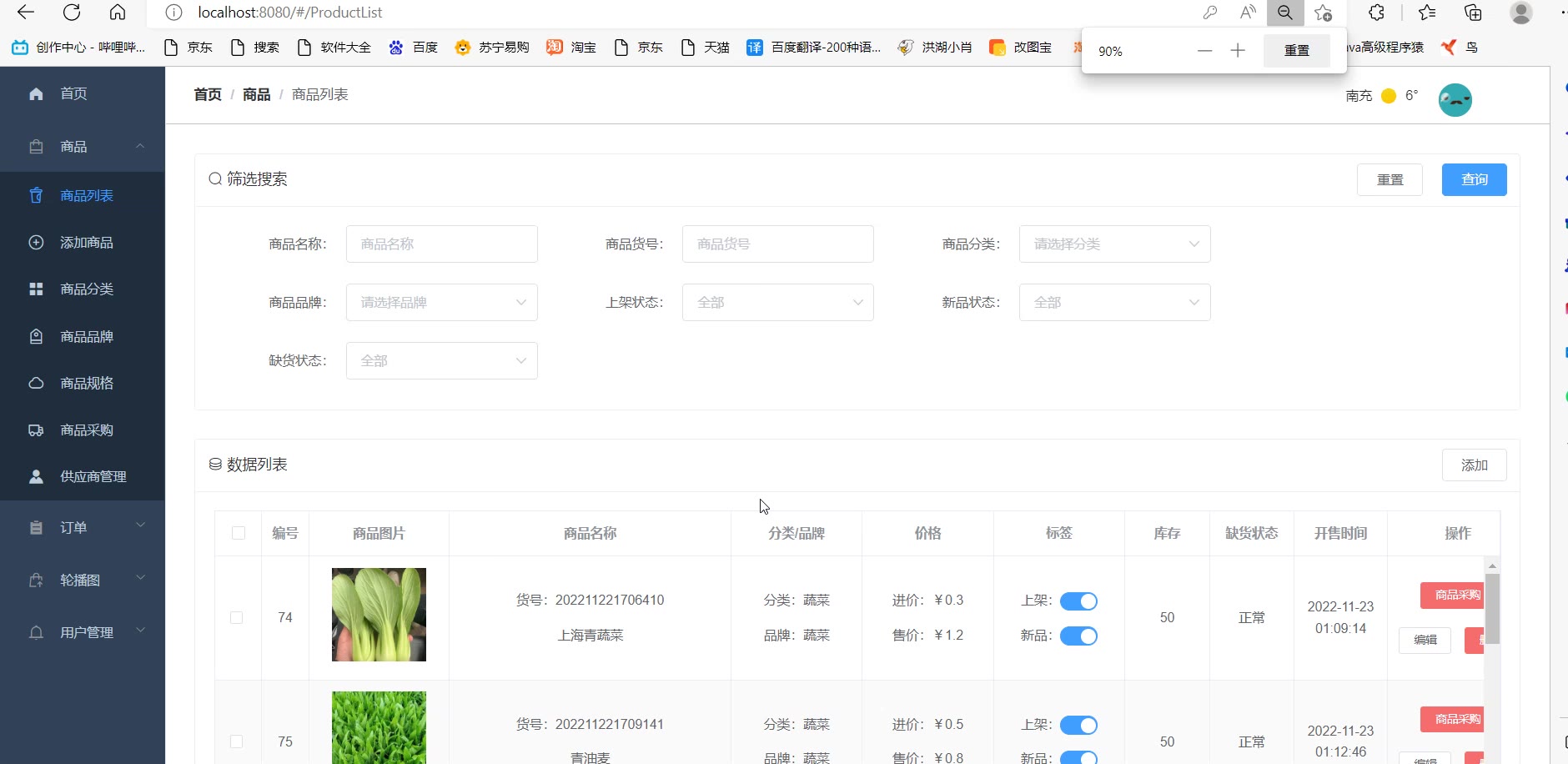Click the home icon beside 首页 in sidebar

tap(36, 93)
